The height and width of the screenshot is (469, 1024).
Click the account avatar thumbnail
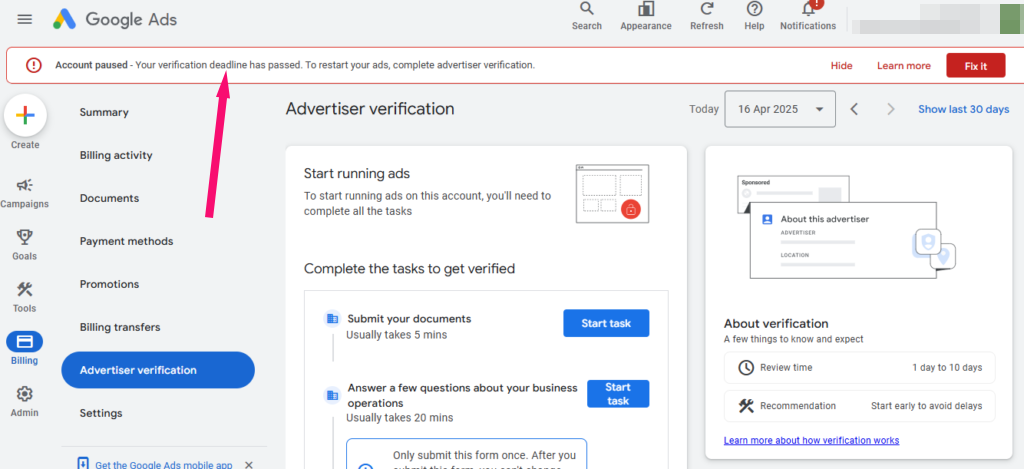[1011, 19]
